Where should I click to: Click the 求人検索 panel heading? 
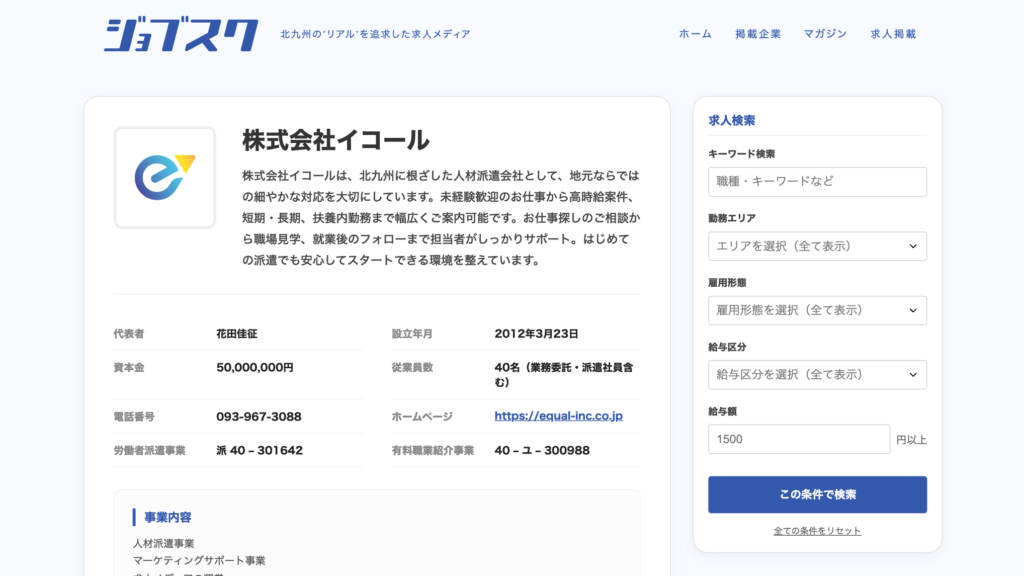731,120
